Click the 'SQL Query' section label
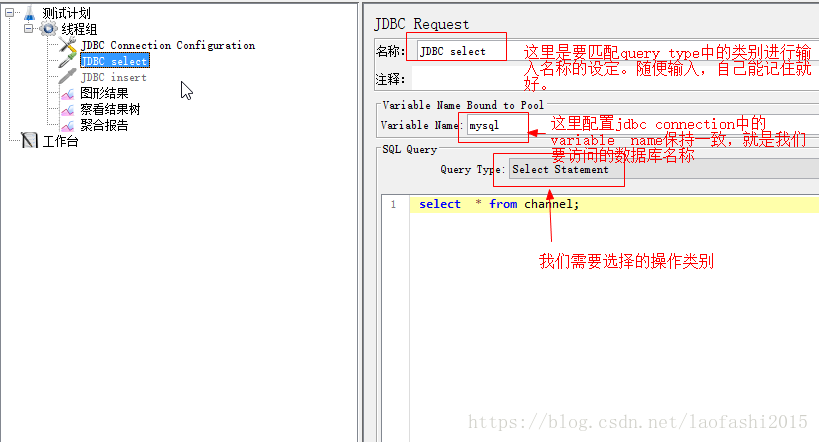 [x=410, y=149]
